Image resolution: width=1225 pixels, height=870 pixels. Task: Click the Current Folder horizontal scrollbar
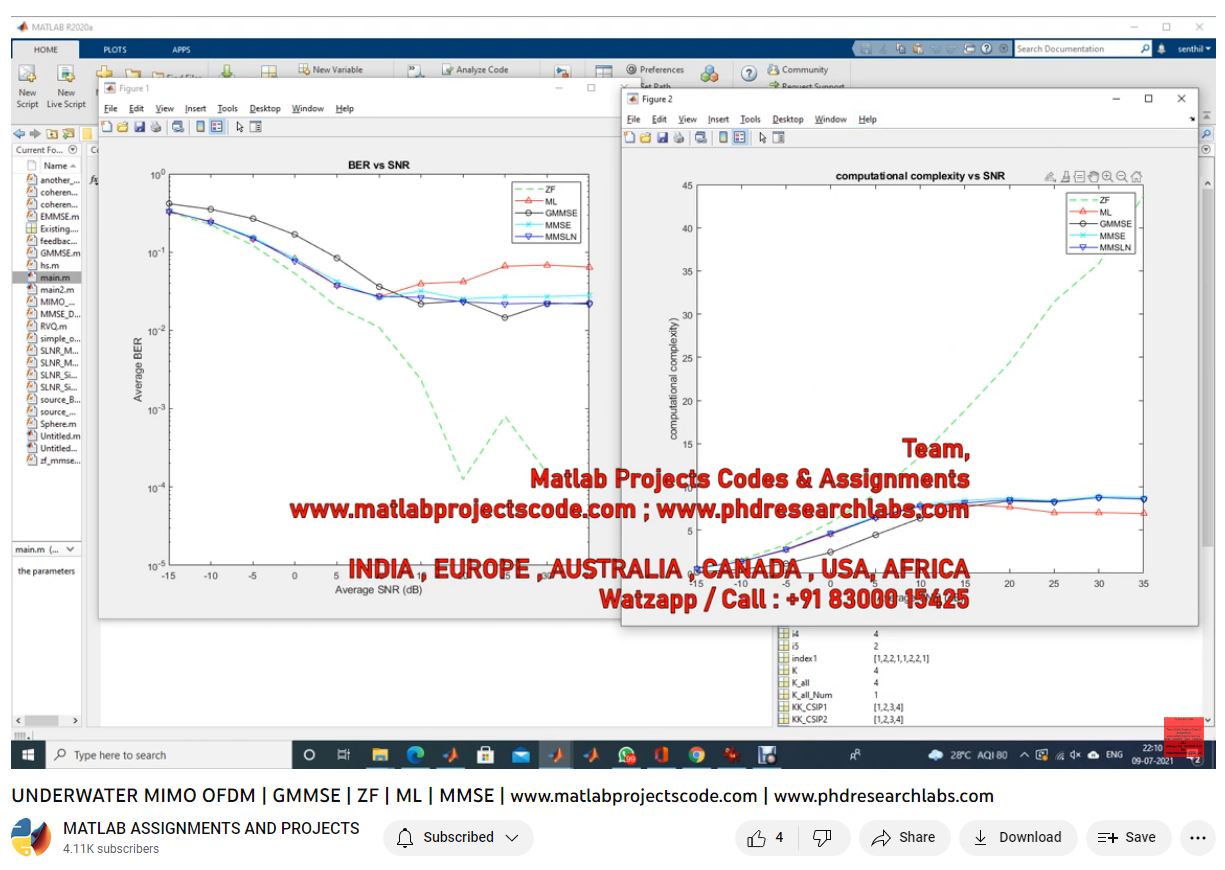(x=47, y=721)
